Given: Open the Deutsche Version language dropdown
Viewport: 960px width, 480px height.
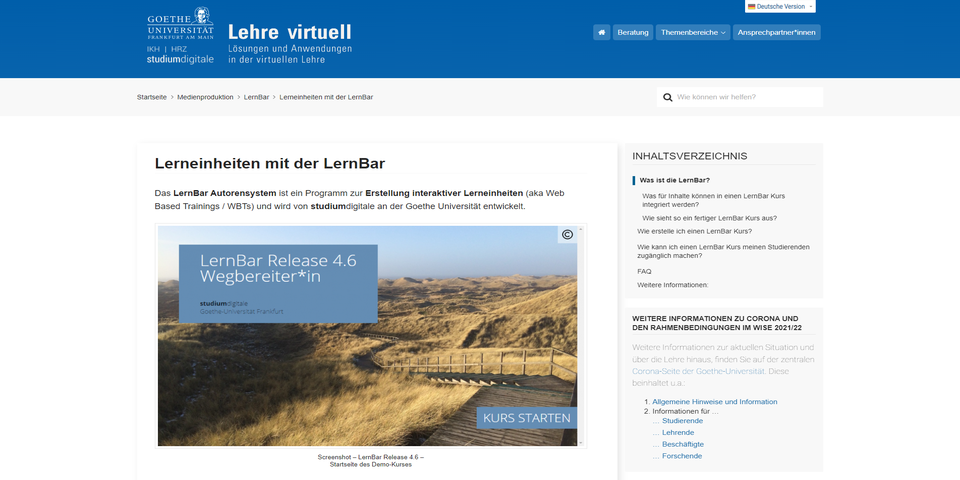Looking at the screenshot, I should pyautogui.click(x=780, y=6).
